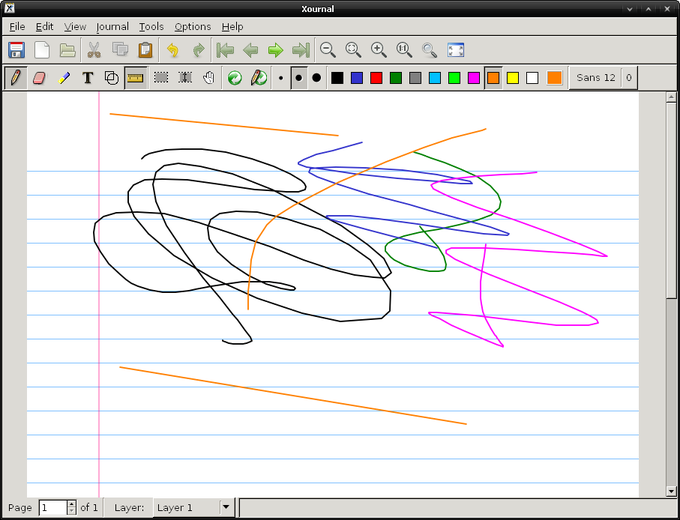This screenshot has height=520, width=680.
Task: Open the Help menu
Action: coord(232,26)
